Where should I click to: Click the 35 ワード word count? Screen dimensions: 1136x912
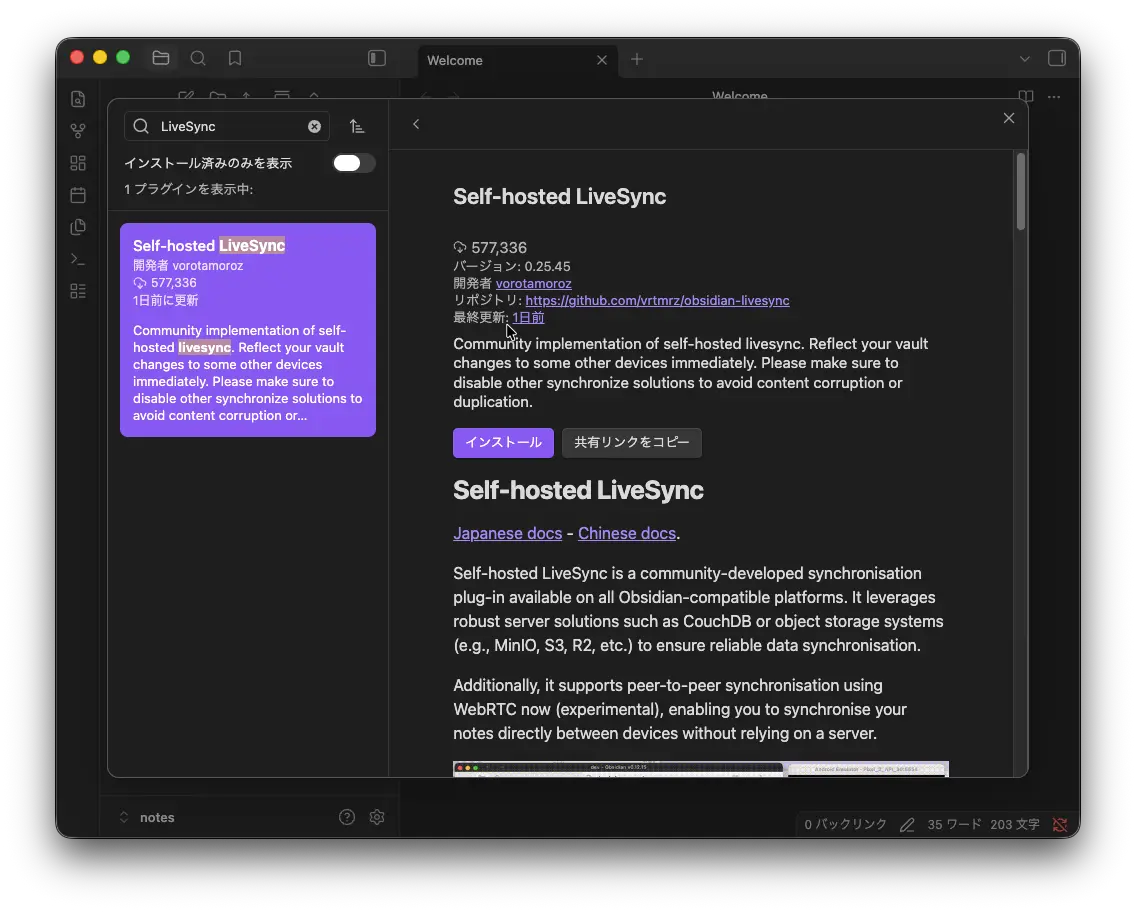[x=954, y=824]
